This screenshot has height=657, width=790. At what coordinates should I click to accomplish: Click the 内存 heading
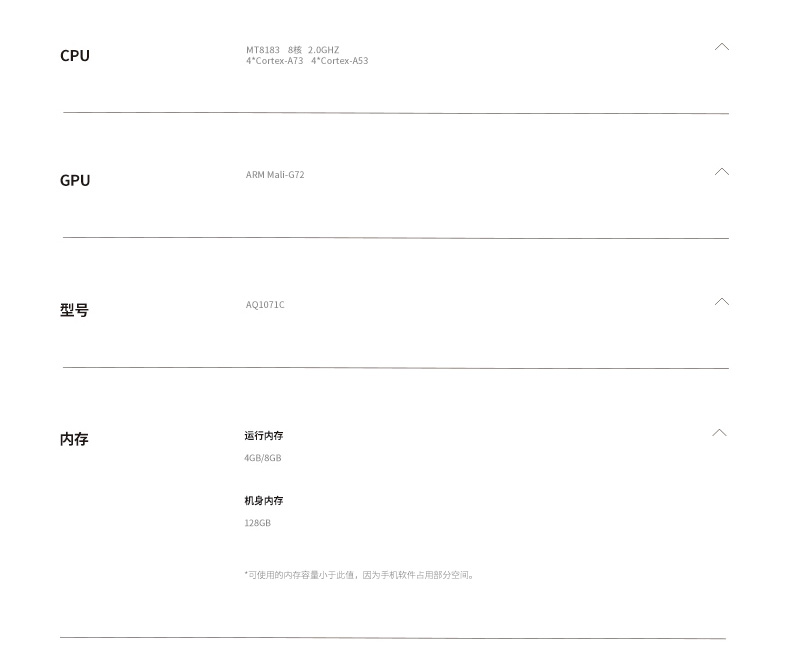point(74,439)
